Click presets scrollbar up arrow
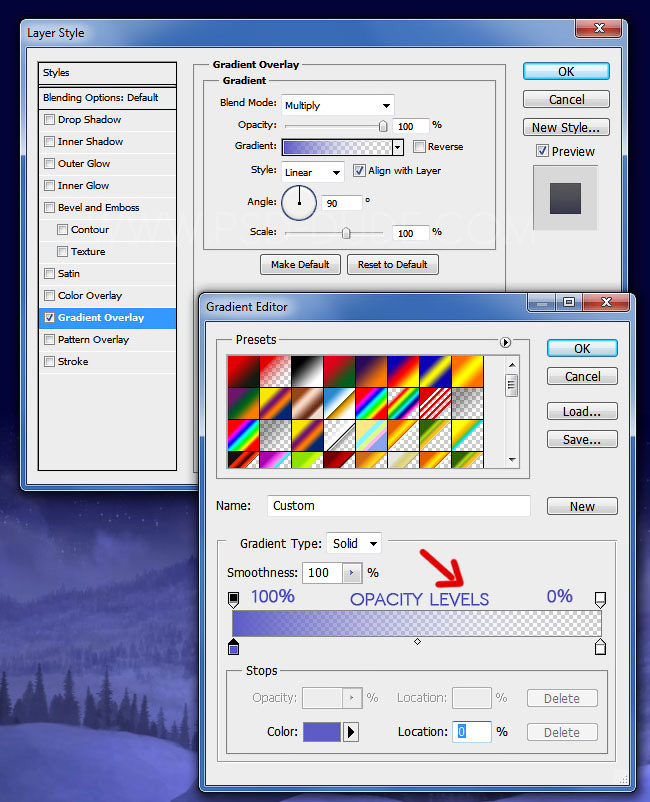 click(x=512, y=365)
